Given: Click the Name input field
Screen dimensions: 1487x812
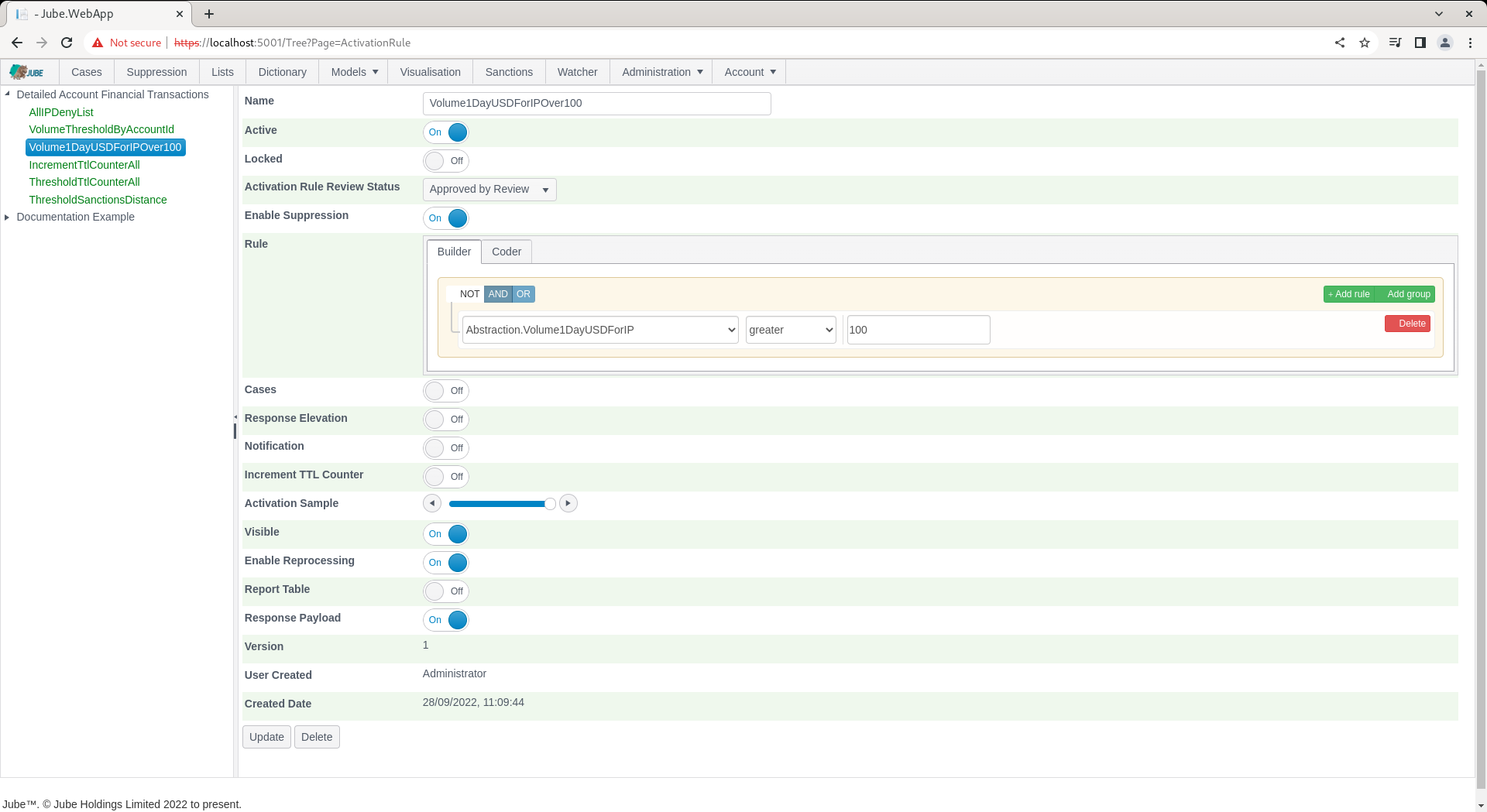Looking at the screenshot, I should 596,104.
